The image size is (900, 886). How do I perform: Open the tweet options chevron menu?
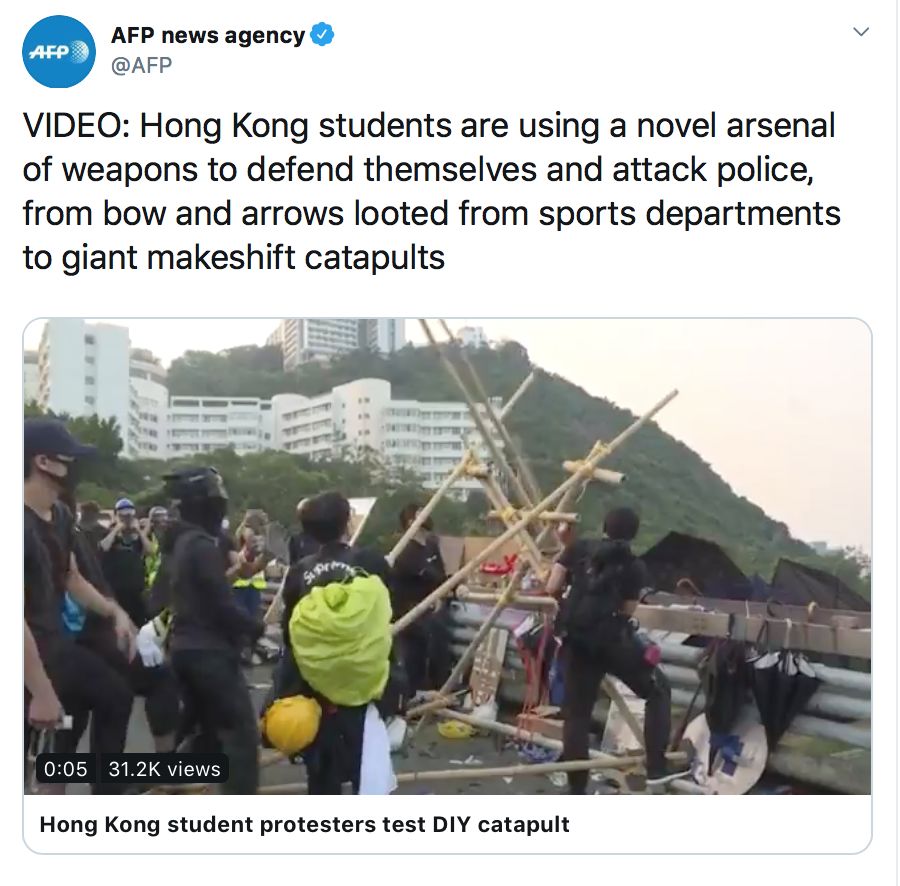point(861,32)
